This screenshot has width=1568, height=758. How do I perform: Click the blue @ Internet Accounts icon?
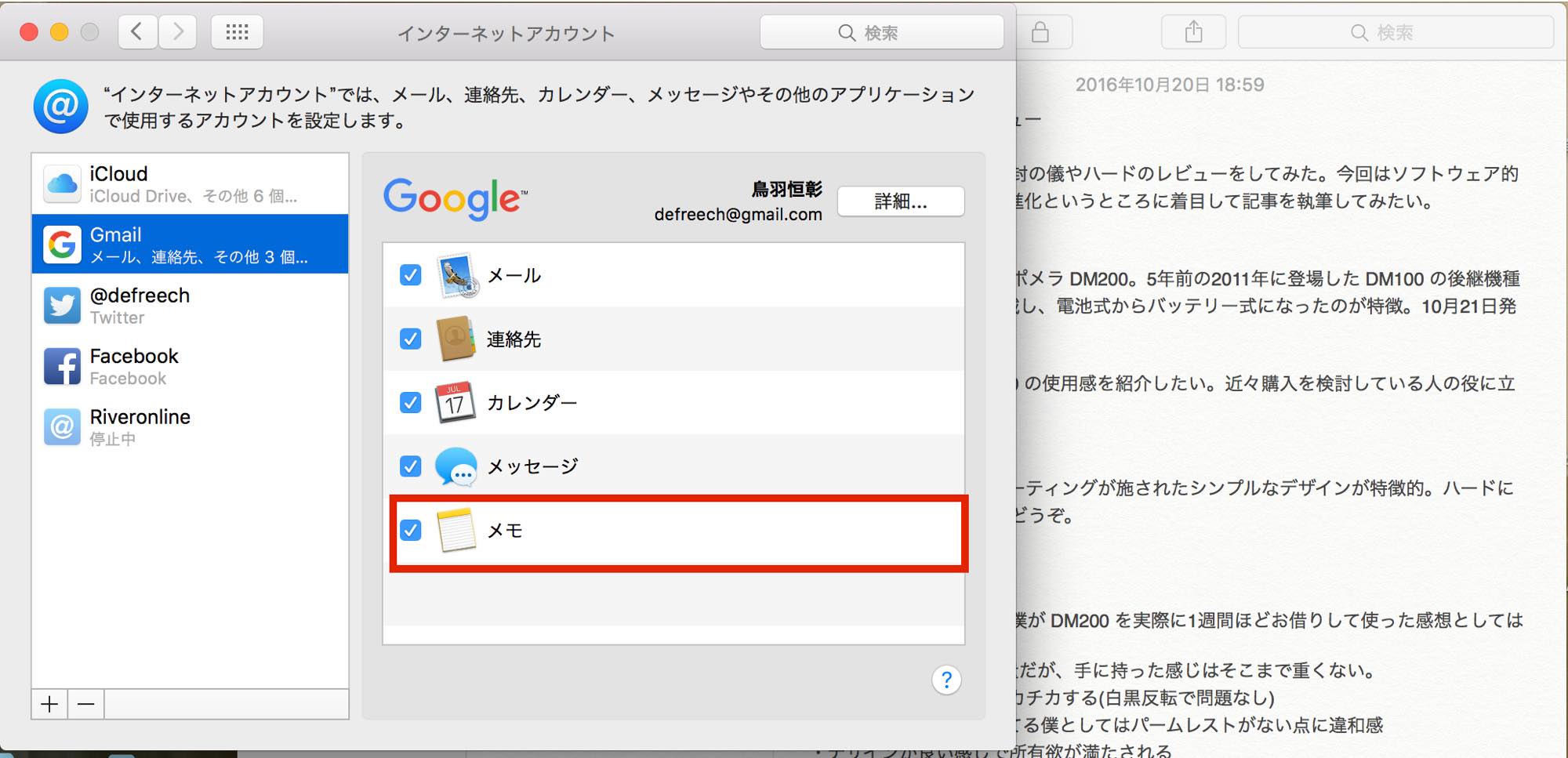coord(60,106)
